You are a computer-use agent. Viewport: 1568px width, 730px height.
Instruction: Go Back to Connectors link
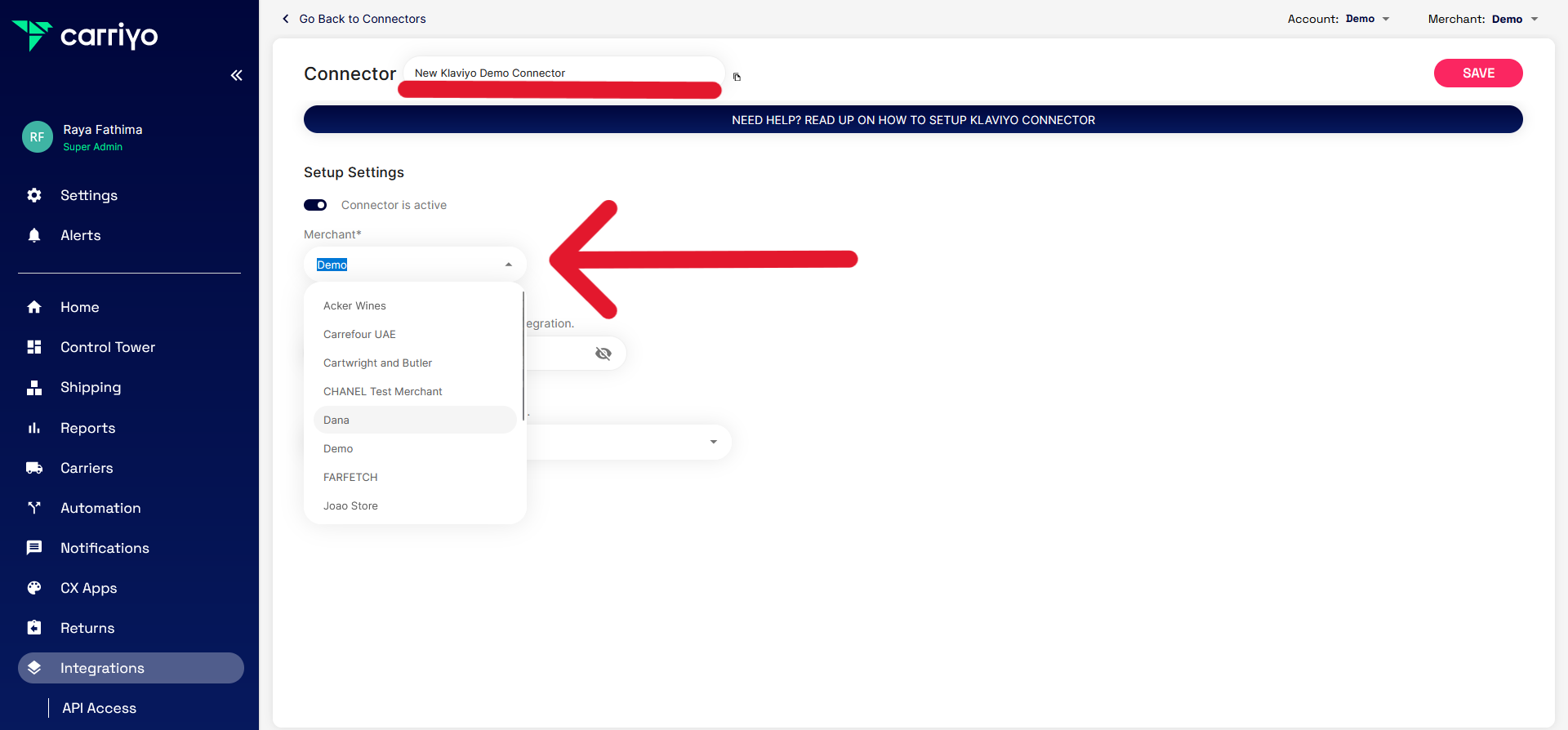click(363, 19)
